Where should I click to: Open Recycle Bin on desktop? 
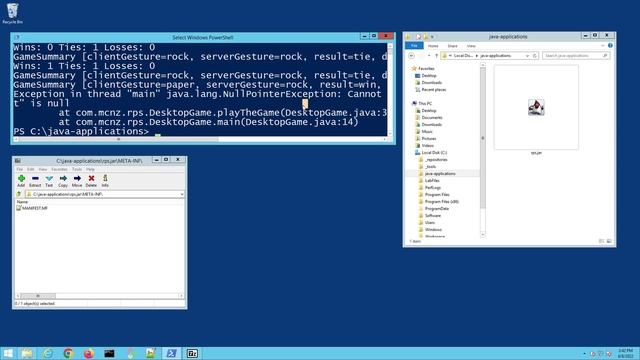13,13
